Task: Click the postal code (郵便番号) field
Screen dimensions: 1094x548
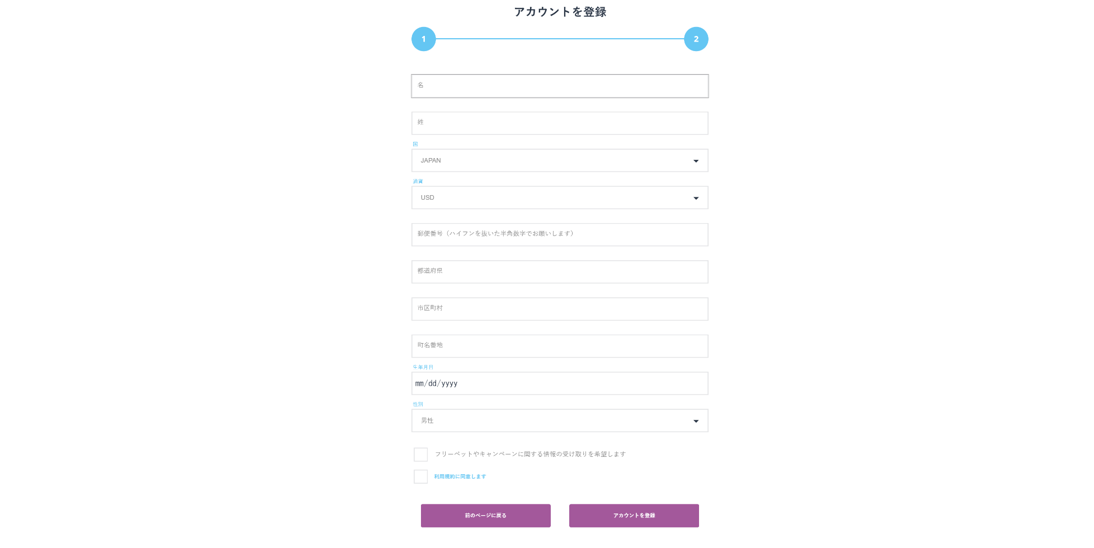Action: pos(560,235)
